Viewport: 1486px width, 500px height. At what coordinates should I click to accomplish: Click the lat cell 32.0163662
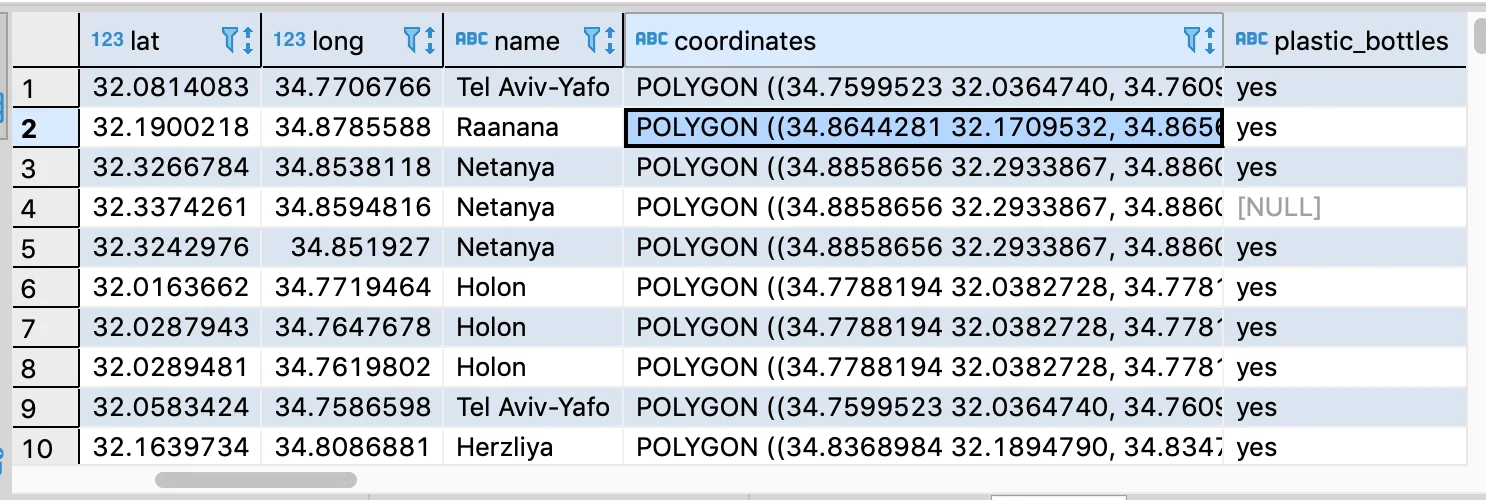[170, 288]
